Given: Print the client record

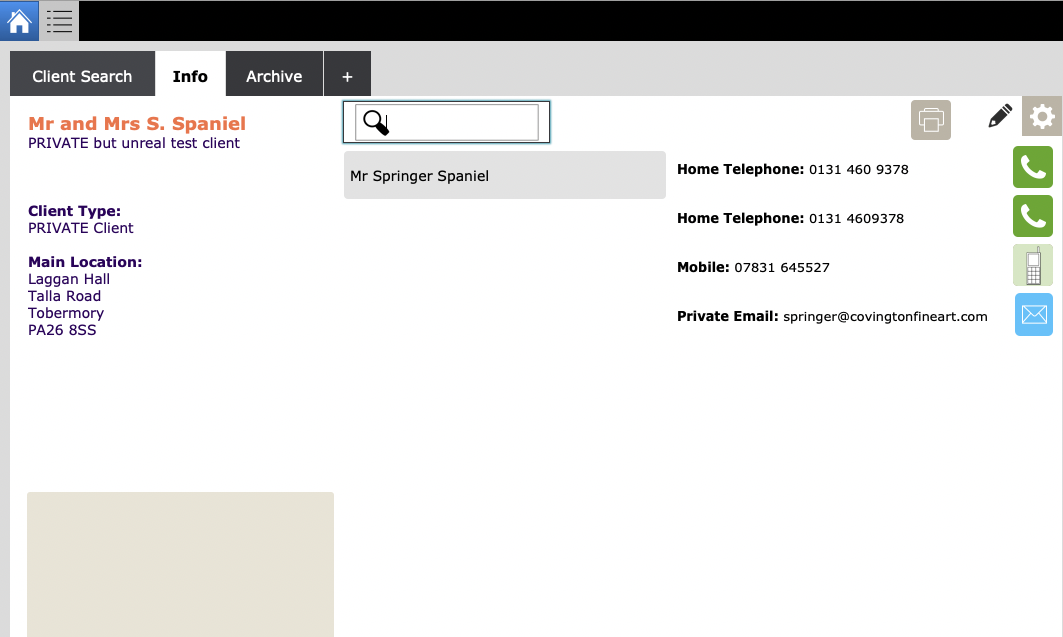Looking at the screenshot, I should click(930, 120).
